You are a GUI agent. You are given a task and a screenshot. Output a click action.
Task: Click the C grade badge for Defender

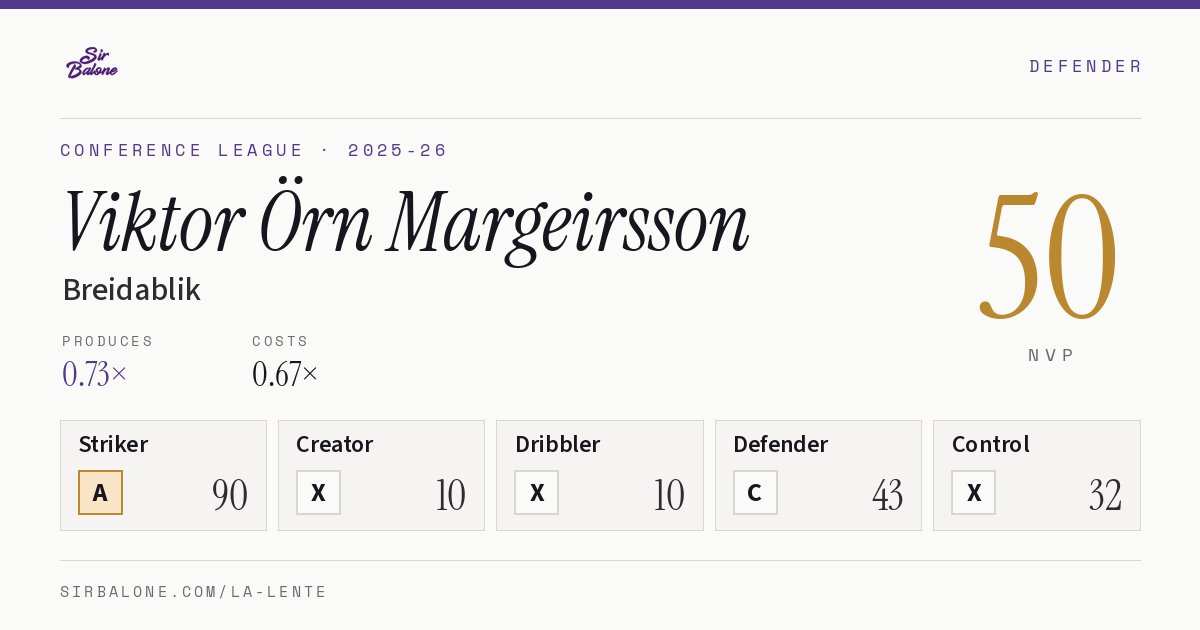(755, 493)
